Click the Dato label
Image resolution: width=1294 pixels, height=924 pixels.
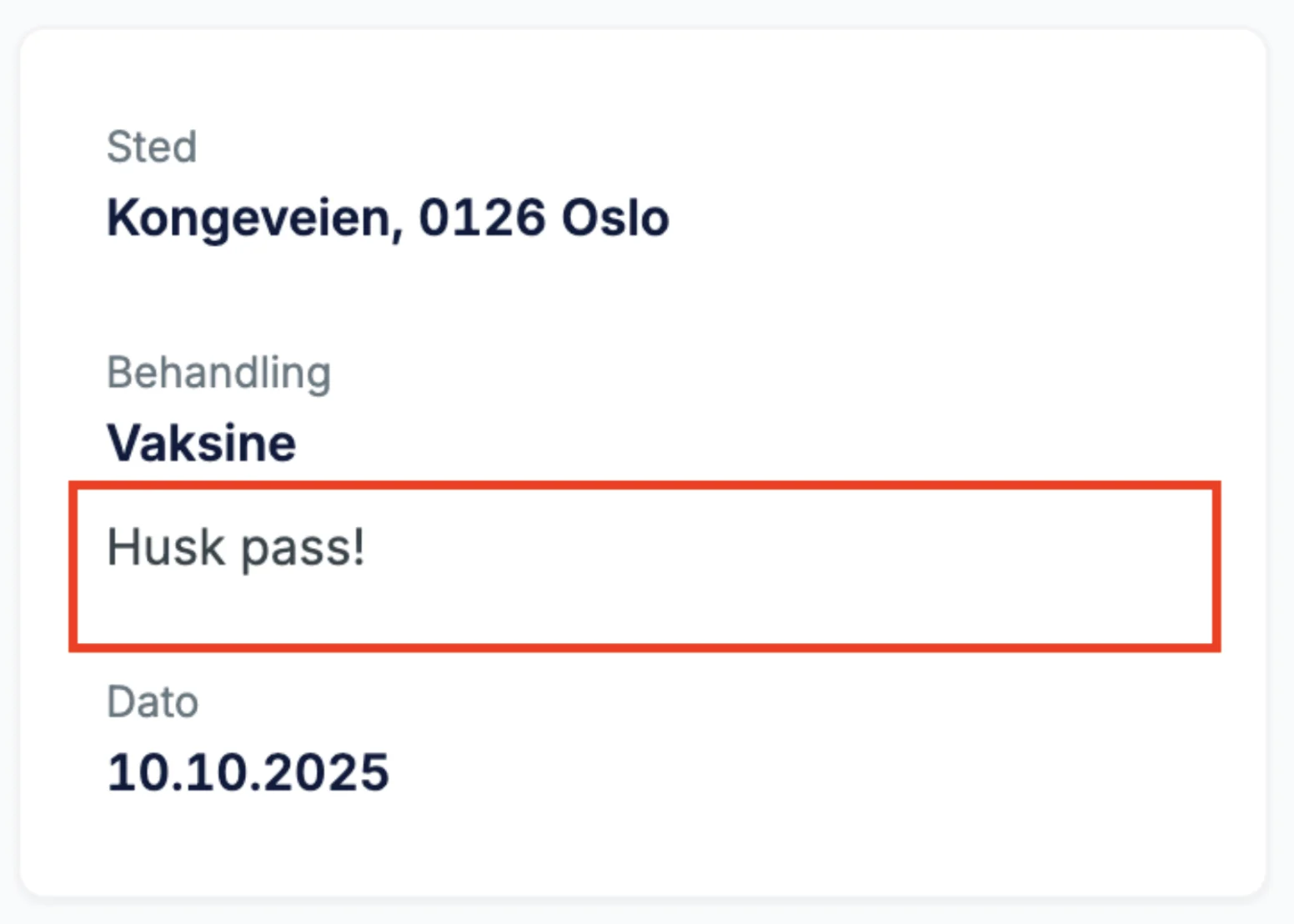pyautogui.click(x=153, y=701)
